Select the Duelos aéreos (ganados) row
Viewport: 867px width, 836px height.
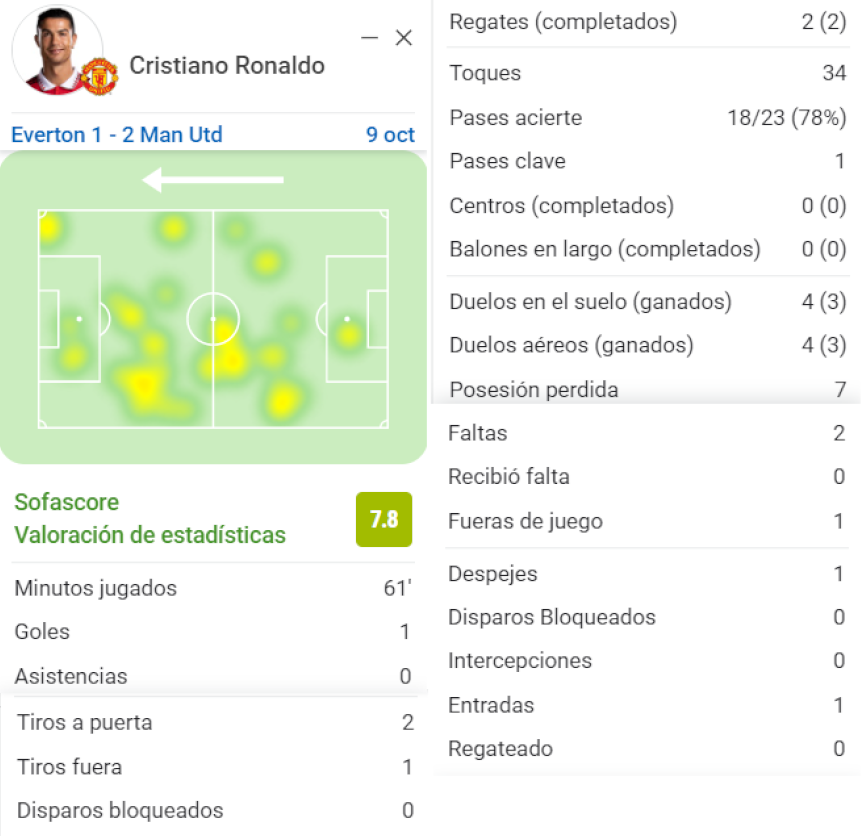[647, 345]
